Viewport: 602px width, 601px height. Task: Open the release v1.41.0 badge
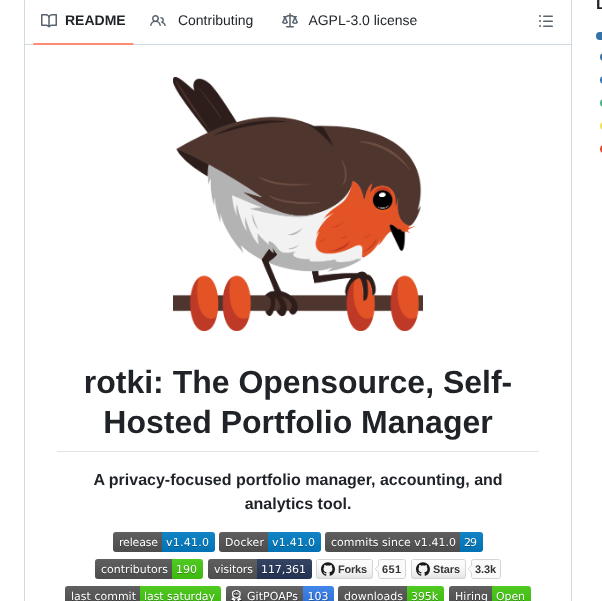point(164,542)
